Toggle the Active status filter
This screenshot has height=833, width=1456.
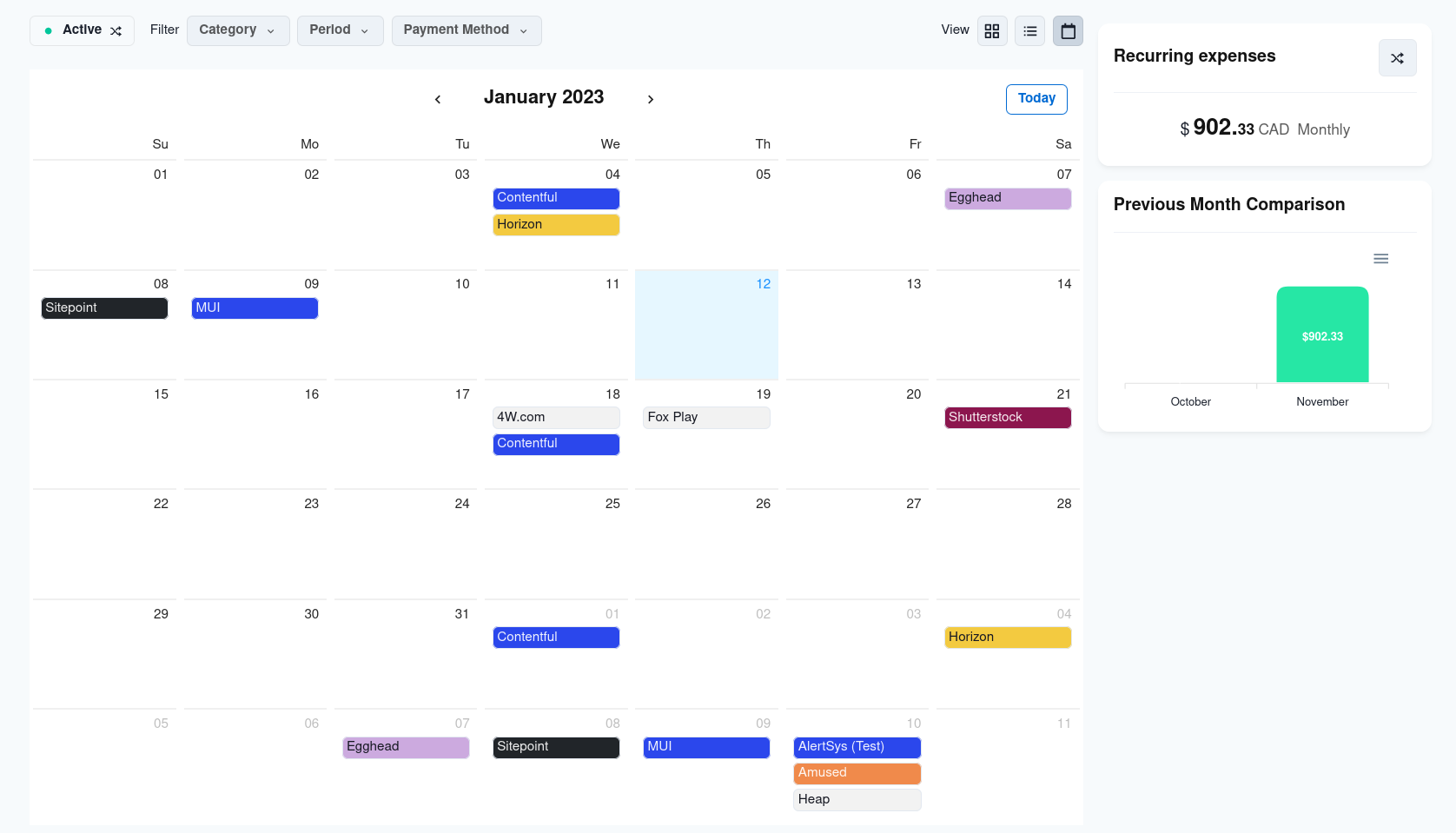click(82, 30)
